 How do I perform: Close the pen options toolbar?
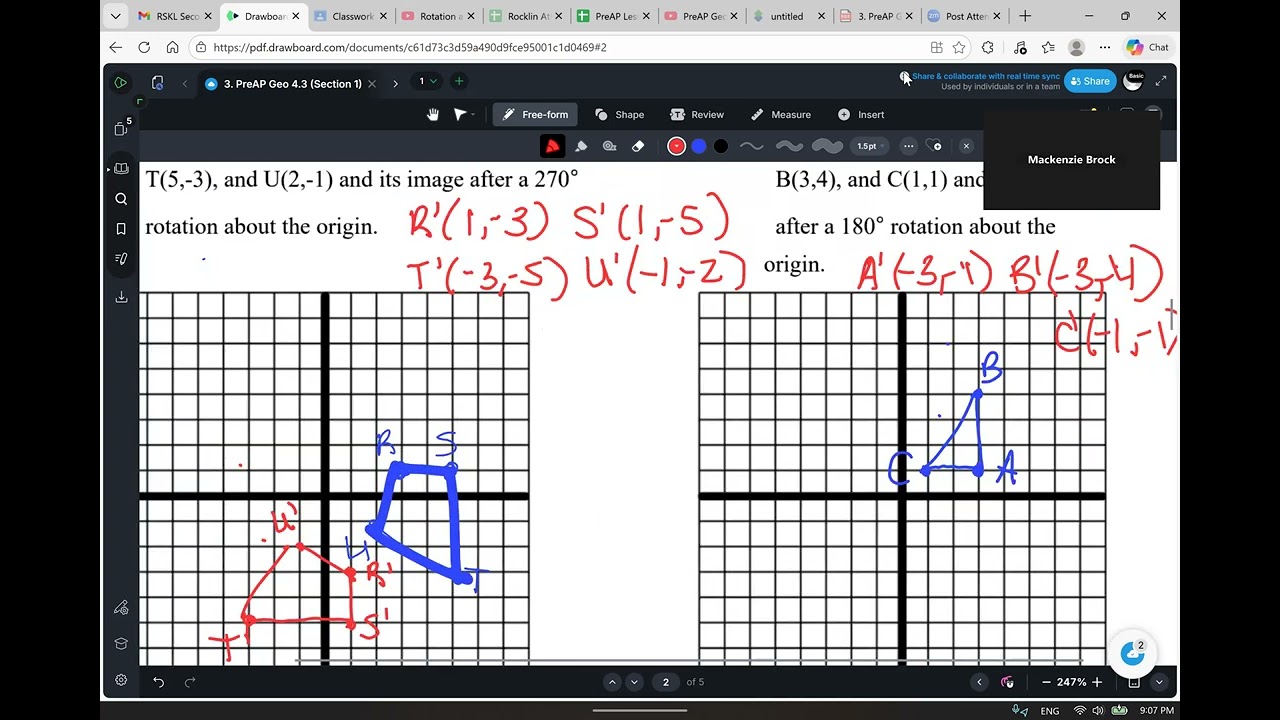(x=966, y=146)
